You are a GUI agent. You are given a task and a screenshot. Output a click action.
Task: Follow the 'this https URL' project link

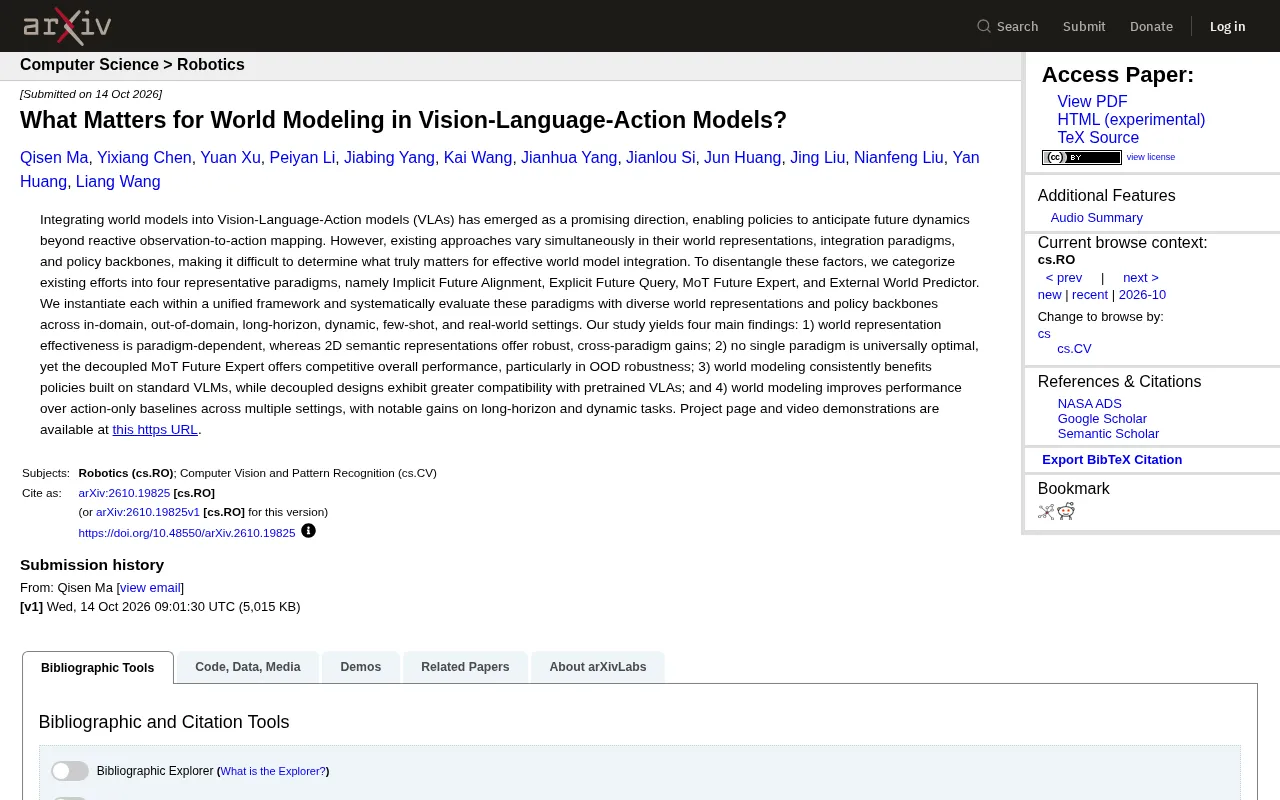pyautogui.click(x=155, y=430)
